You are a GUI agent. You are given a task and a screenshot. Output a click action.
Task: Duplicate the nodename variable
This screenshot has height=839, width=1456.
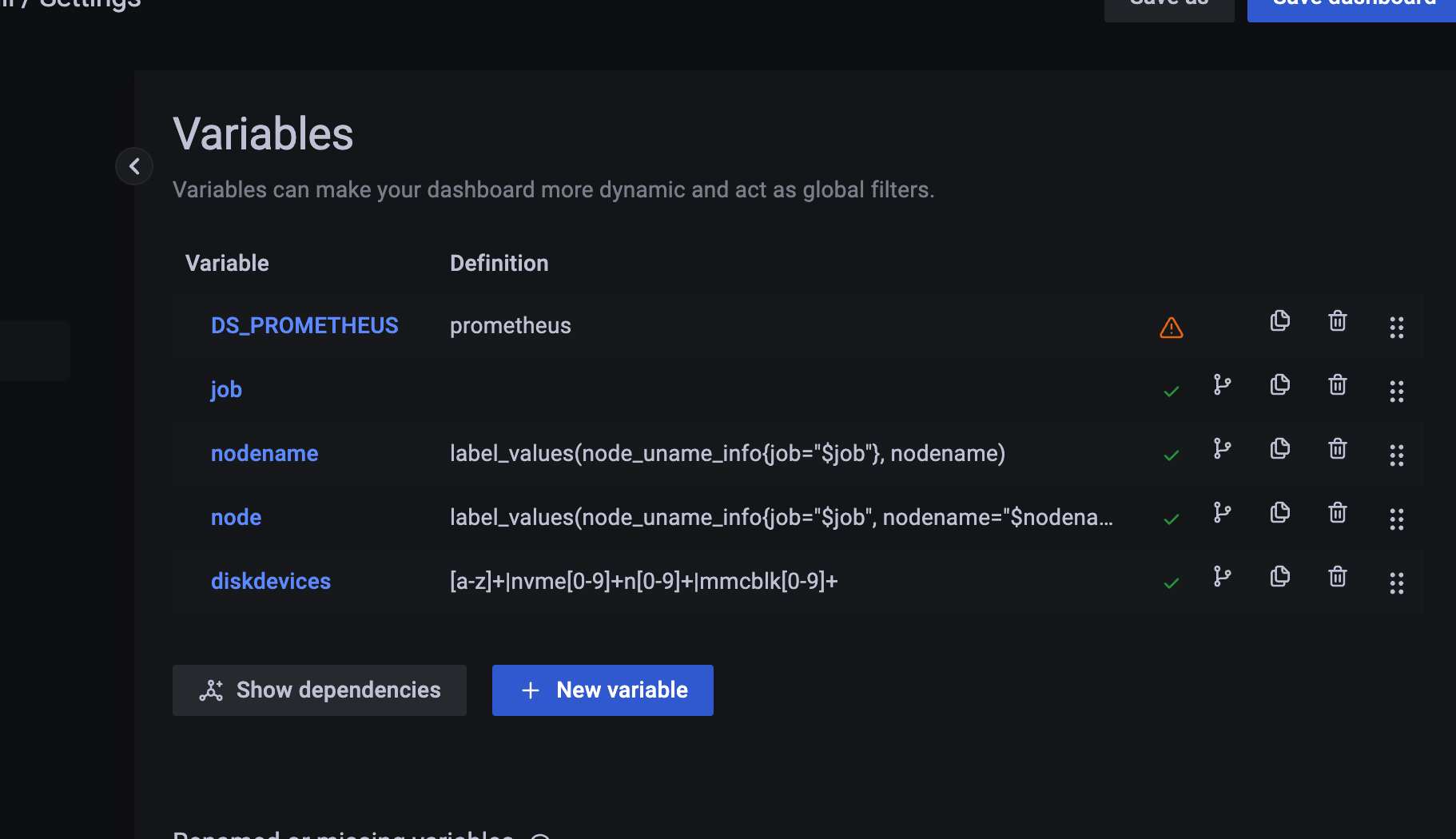[1279, 449]
